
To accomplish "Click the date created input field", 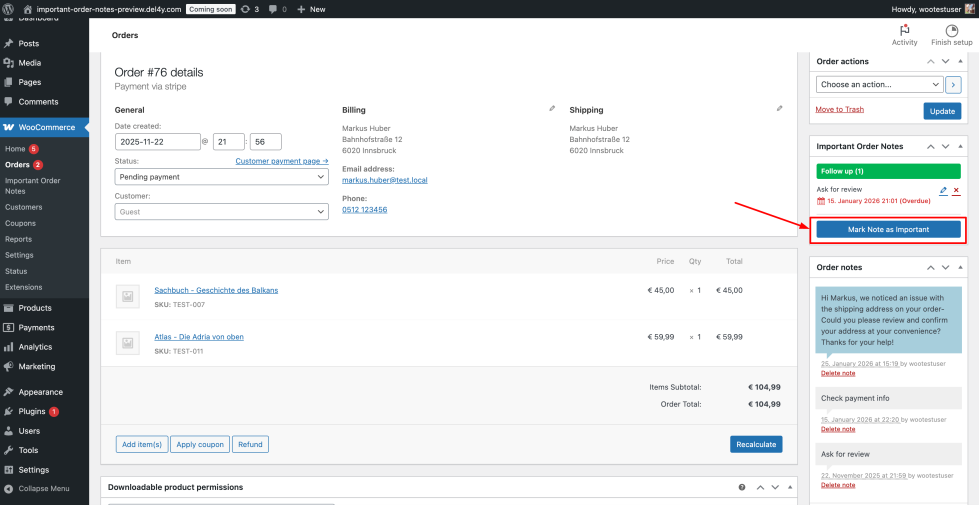I will coord(157,142).
